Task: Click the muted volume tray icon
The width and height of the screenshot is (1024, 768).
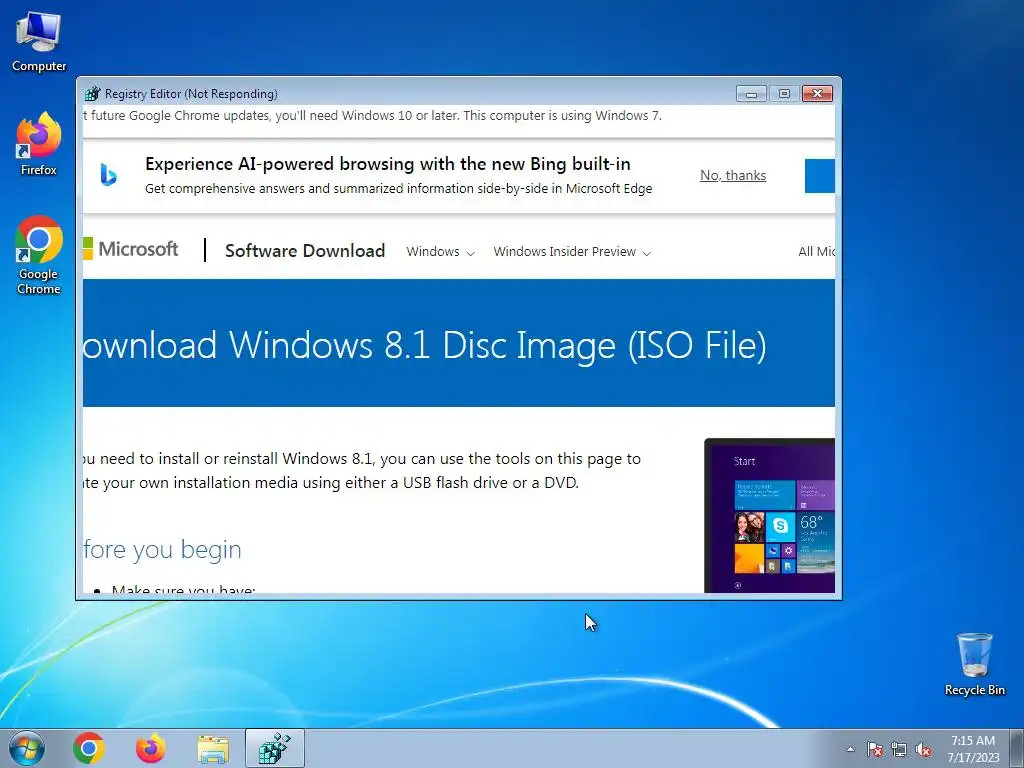Action: [x=923, y=749]
